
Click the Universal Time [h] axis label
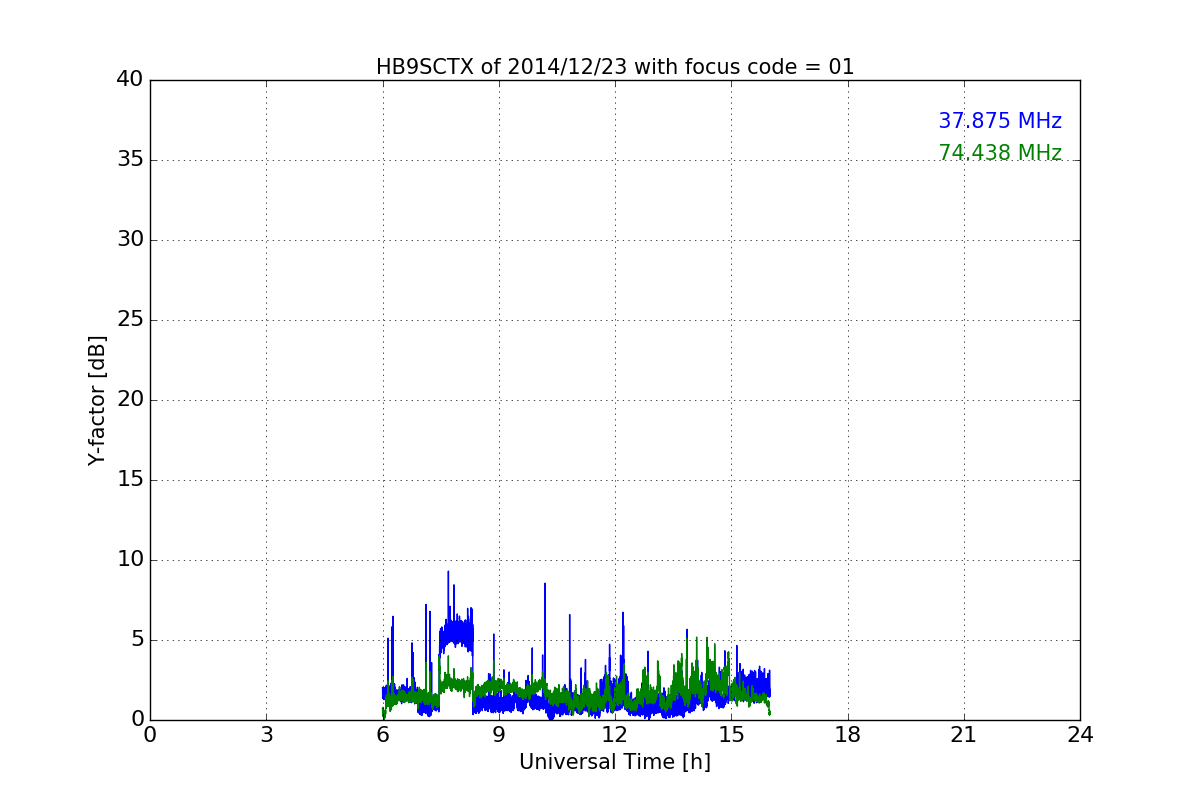click(615, 762)
